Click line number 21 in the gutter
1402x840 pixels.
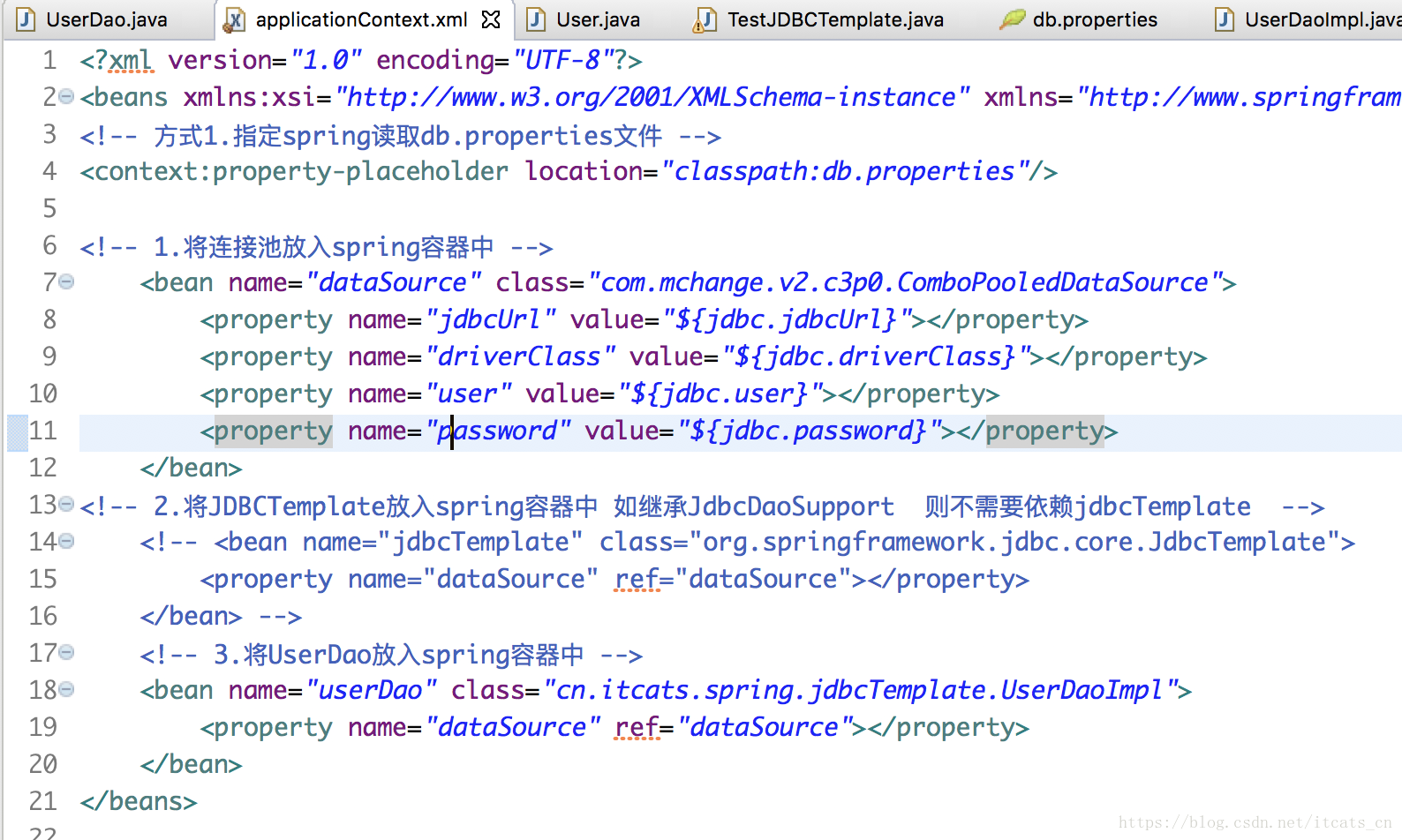(x=42, y=801)
